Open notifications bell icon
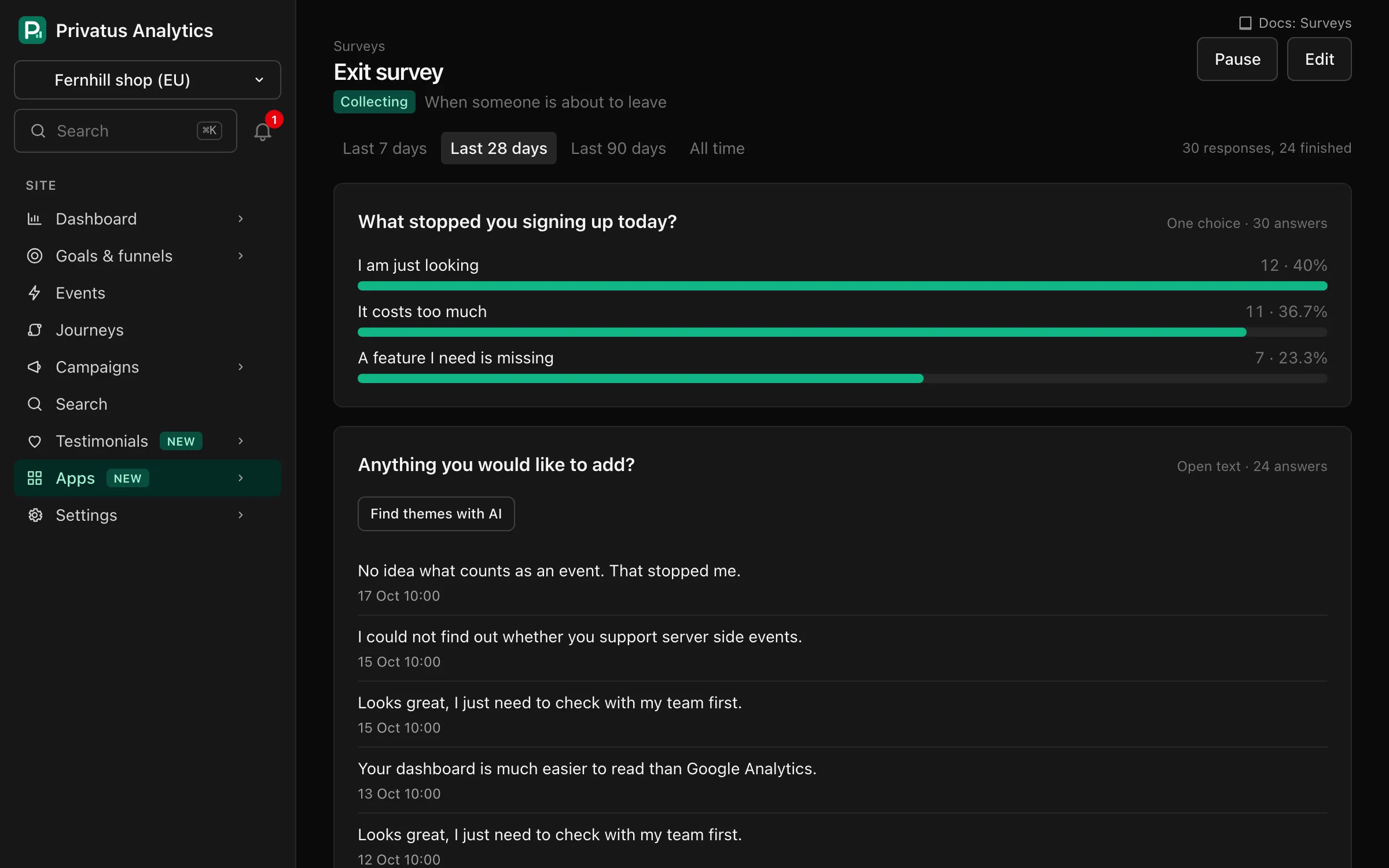 click(263, 132)
